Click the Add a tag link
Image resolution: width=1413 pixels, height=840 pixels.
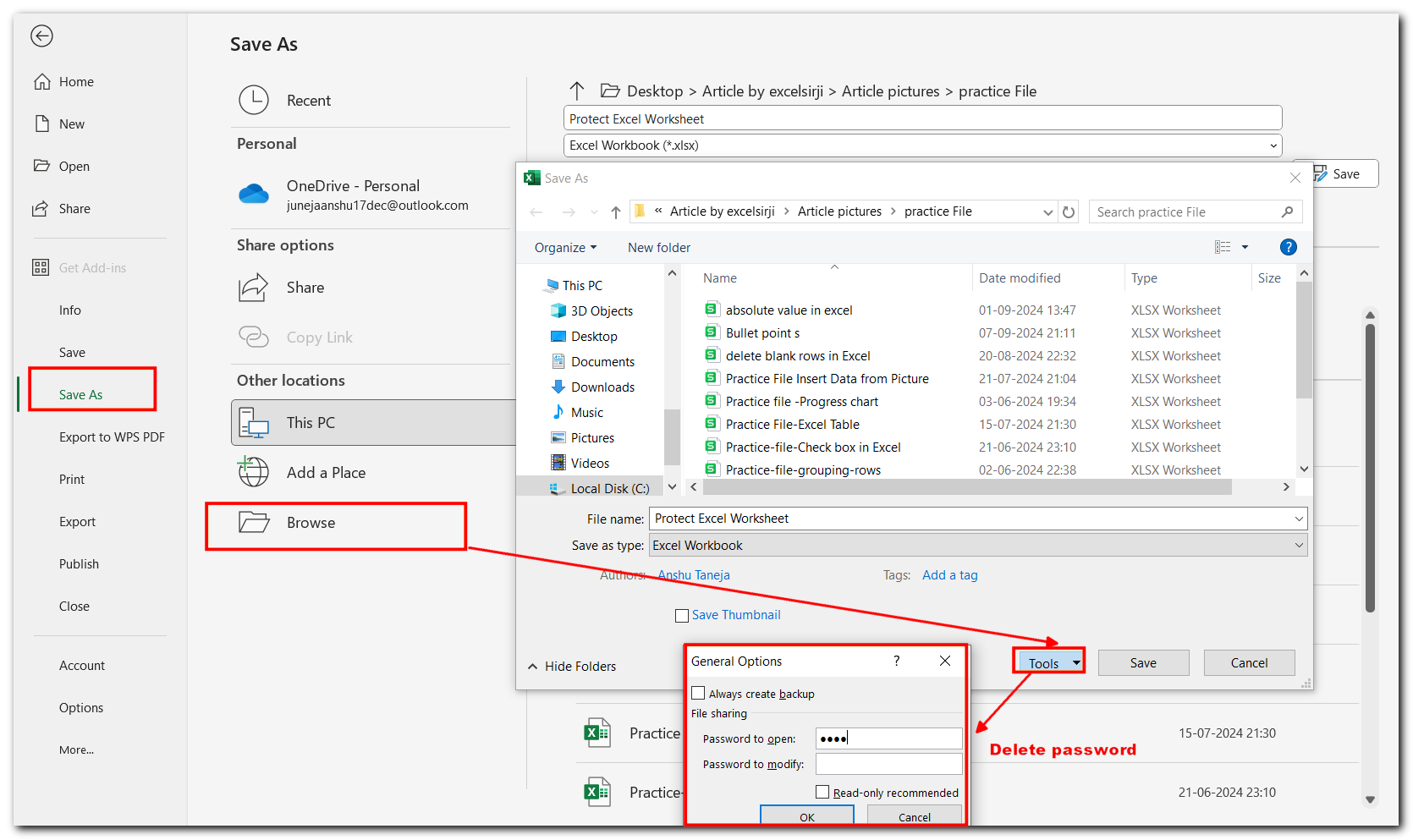(x=949, y=575)
